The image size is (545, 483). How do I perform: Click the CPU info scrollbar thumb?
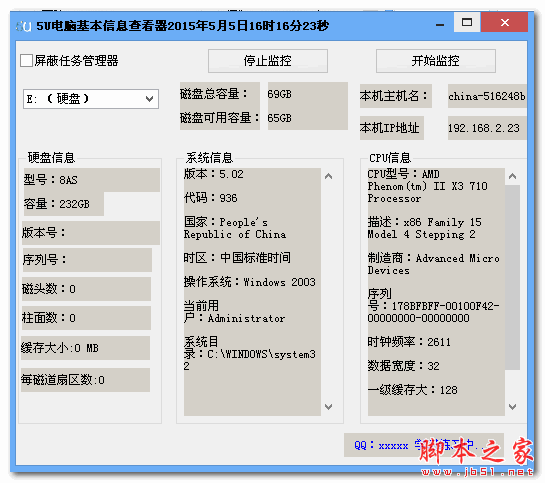(512, 277)
